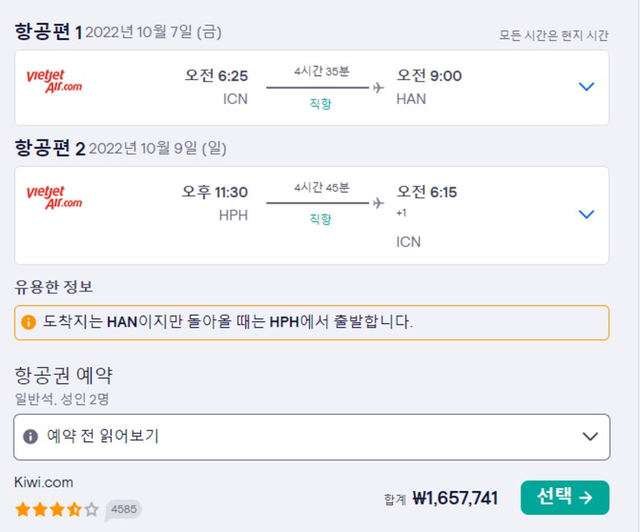Click the 오전 6:25 ICN departure time
640x532 pixels.
point(217,76)
